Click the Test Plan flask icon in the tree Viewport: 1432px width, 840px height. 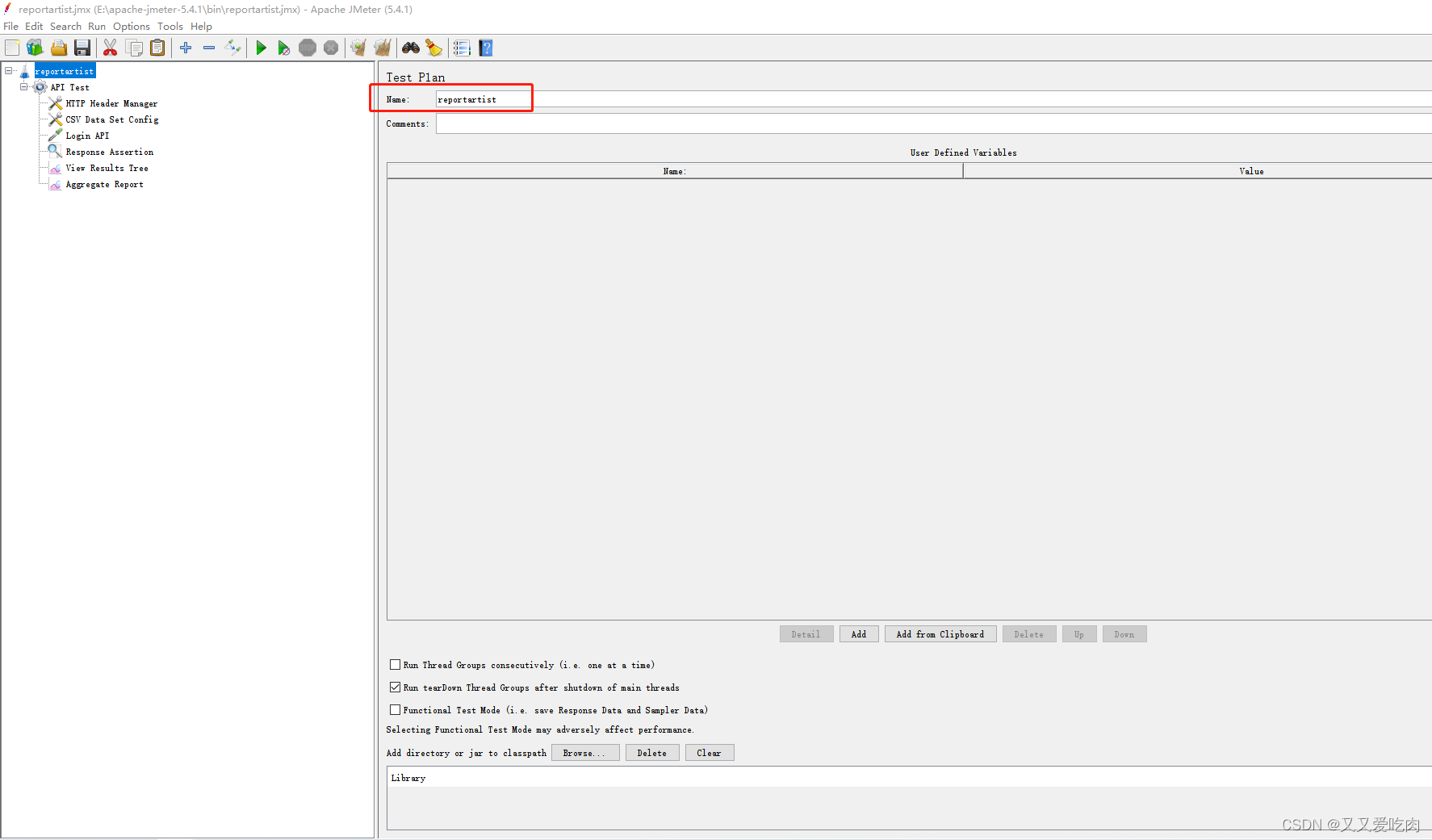(25, 71)
